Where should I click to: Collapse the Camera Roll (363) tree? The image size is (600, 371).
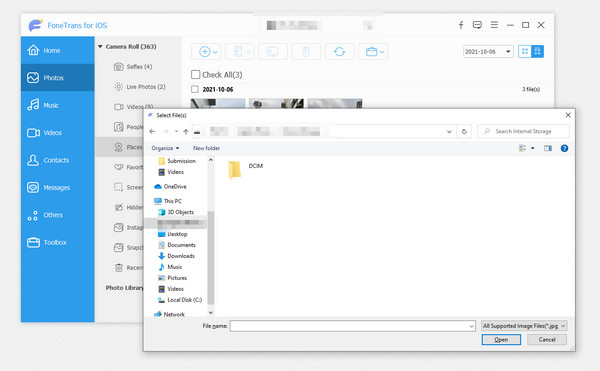point(100,47)
